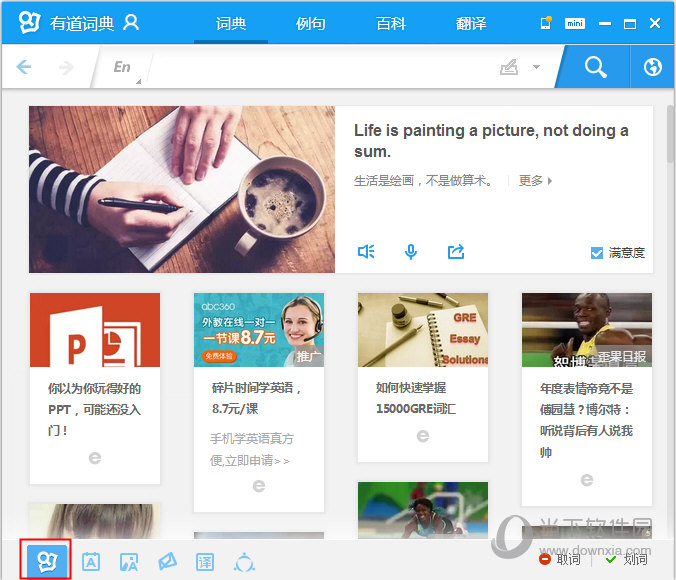Image resolution: width=676 pixels, height=580 pixels.
Task: Click the phone notification icon in title bar
Action: point(546,23)
